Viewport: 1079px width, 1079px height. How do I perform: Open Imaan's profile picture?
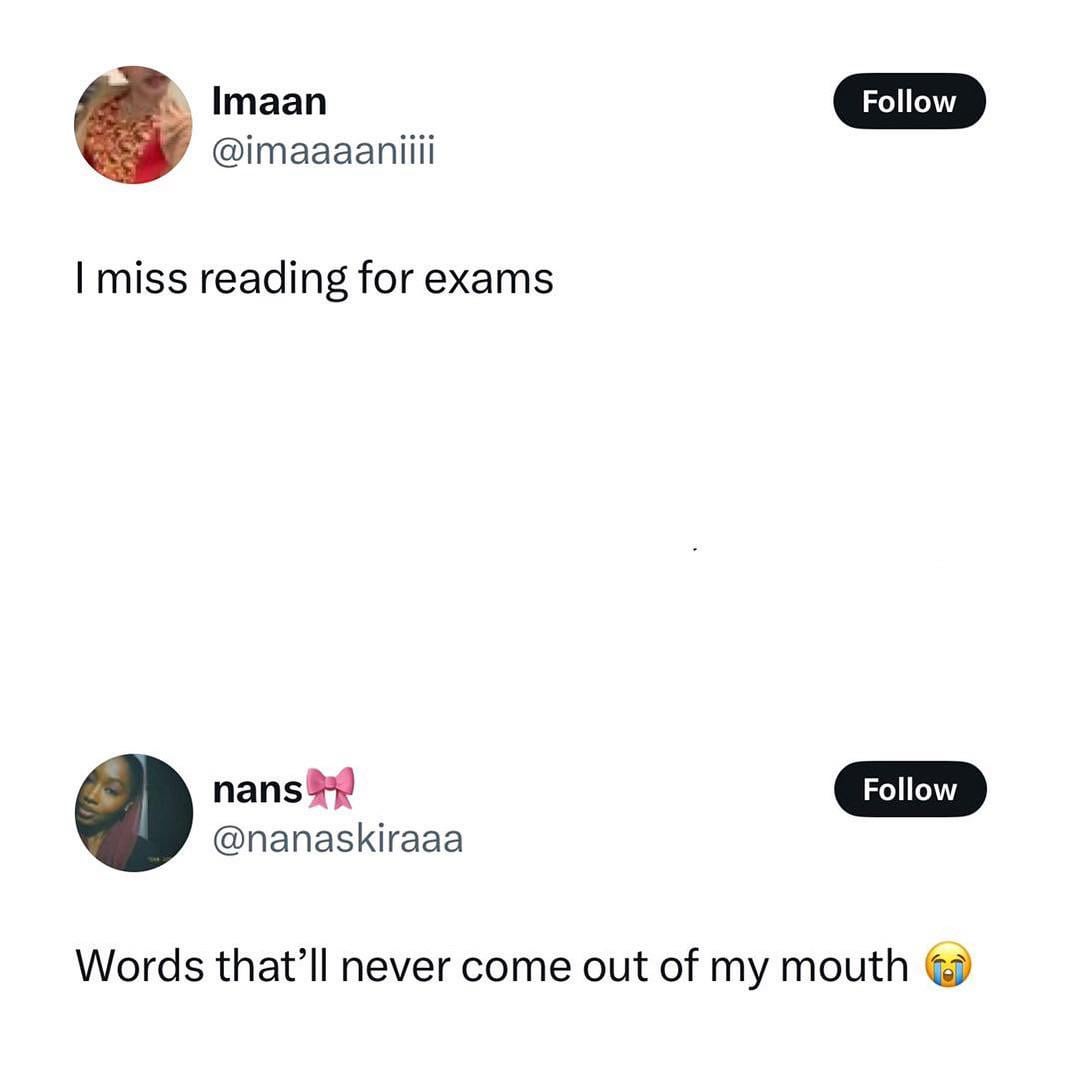[133, 125]
